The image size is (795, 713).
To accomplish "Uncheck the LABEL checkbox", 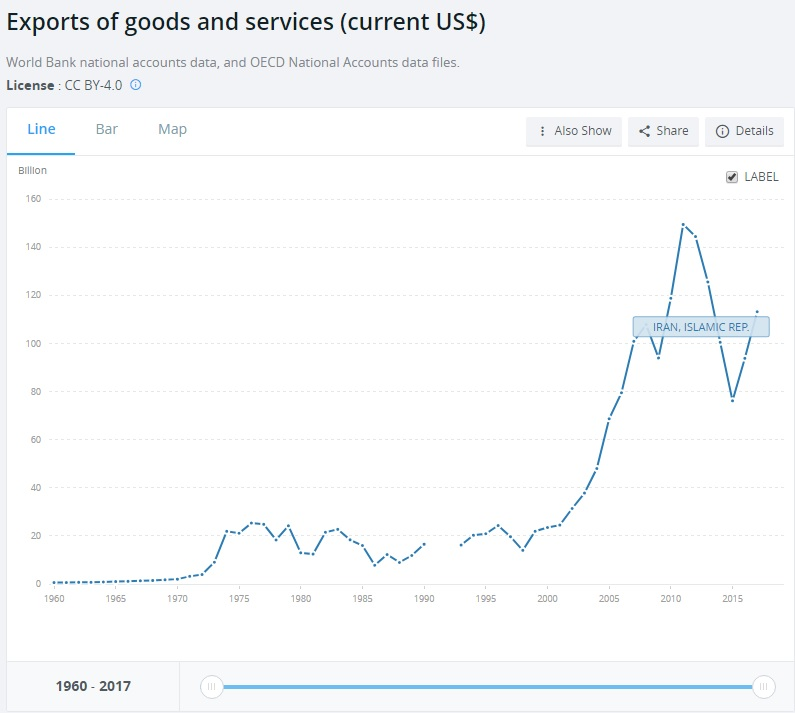I will [732, 177].
